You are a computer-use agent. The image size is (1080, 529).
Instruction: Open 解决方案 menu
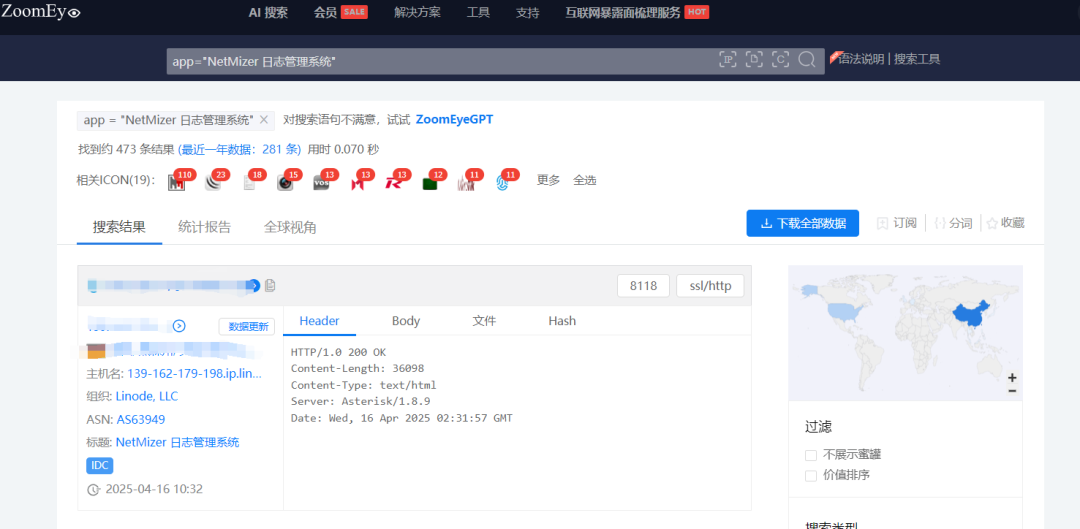417,12
